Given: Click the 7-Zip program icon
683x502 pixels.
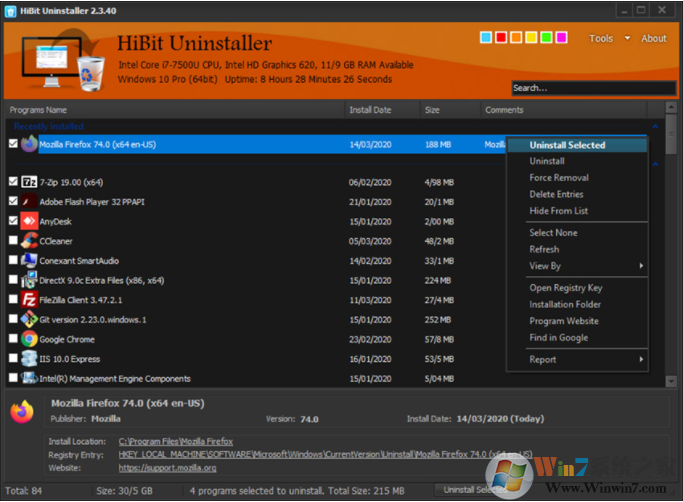Looking at the screenshot, I should (29, 182).
